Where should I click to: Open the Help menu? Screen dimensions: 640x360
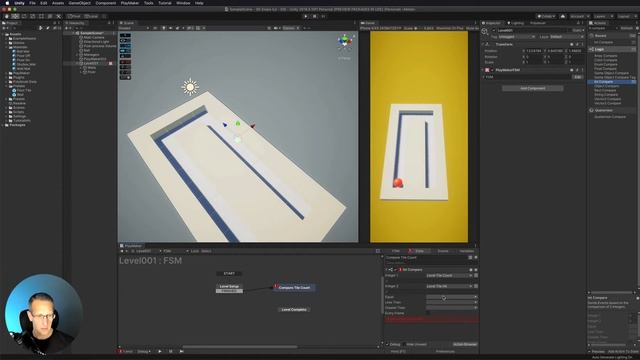pyautogui.click(x=199, y=3)
